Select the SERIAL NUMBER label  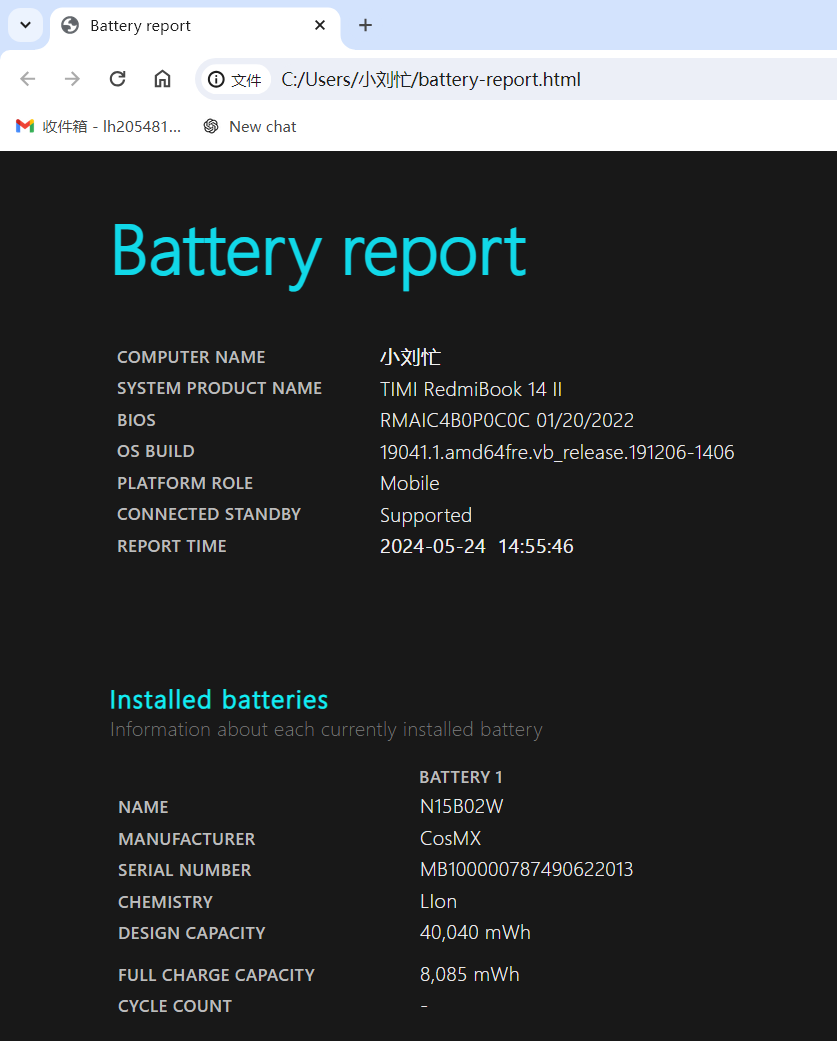(185, 870)
